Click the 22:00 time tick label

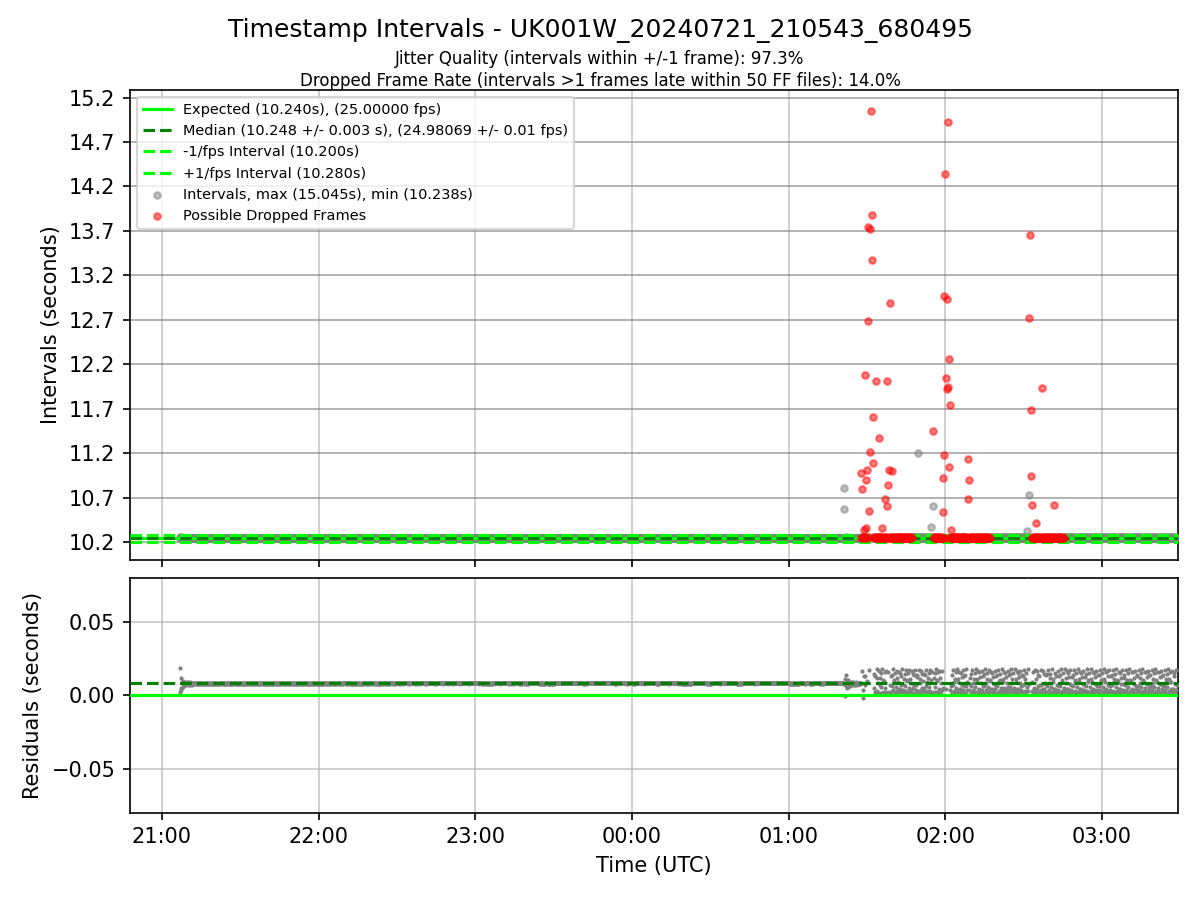tap(319, 836)
